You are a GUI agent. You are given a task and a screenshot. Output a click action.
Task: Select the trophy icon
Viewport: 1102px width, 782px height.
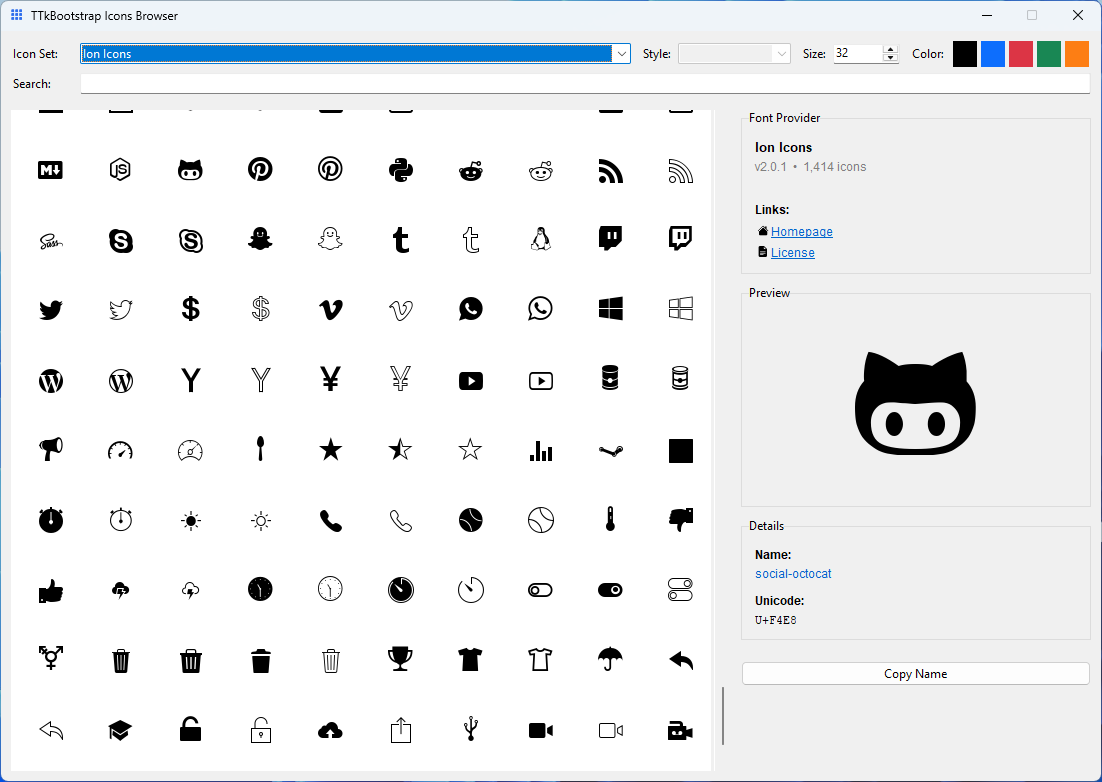(x=400, y=660)
